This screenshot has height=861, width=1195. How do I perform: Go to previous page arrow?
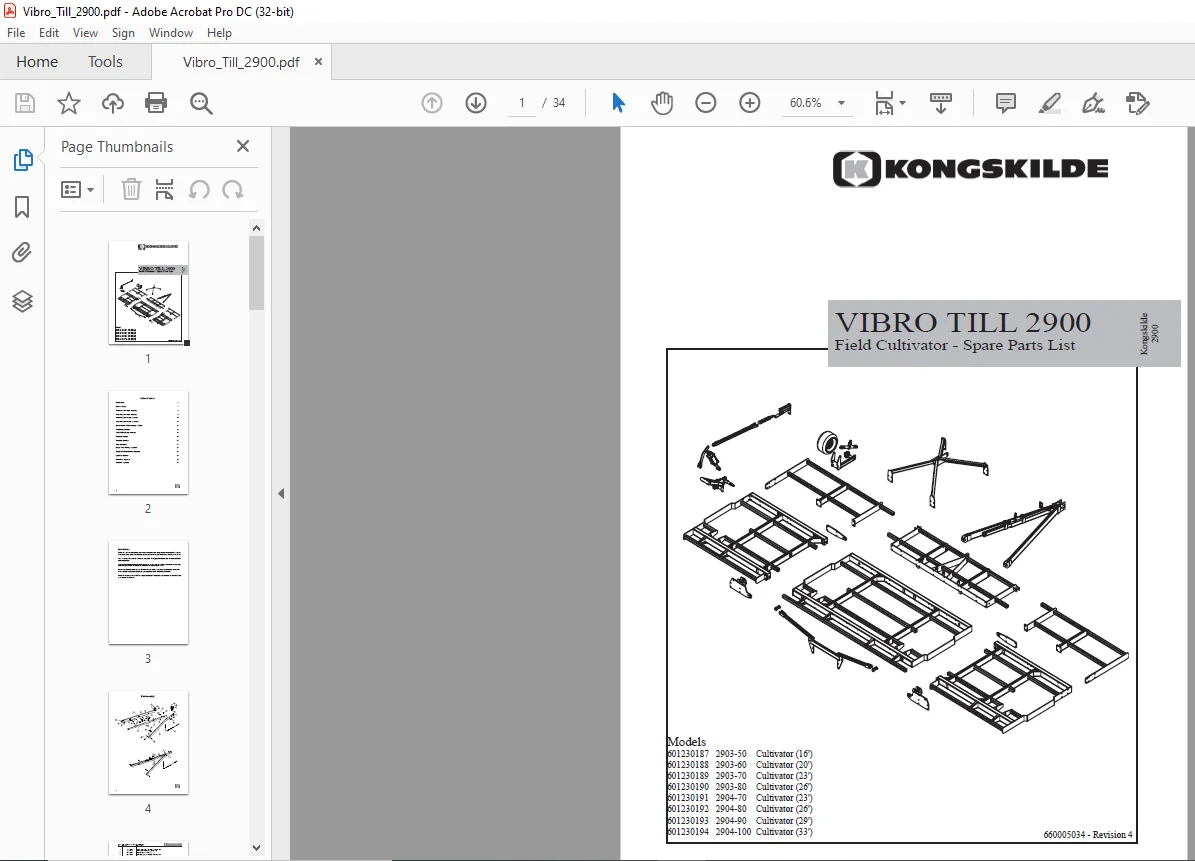(432, 103)
